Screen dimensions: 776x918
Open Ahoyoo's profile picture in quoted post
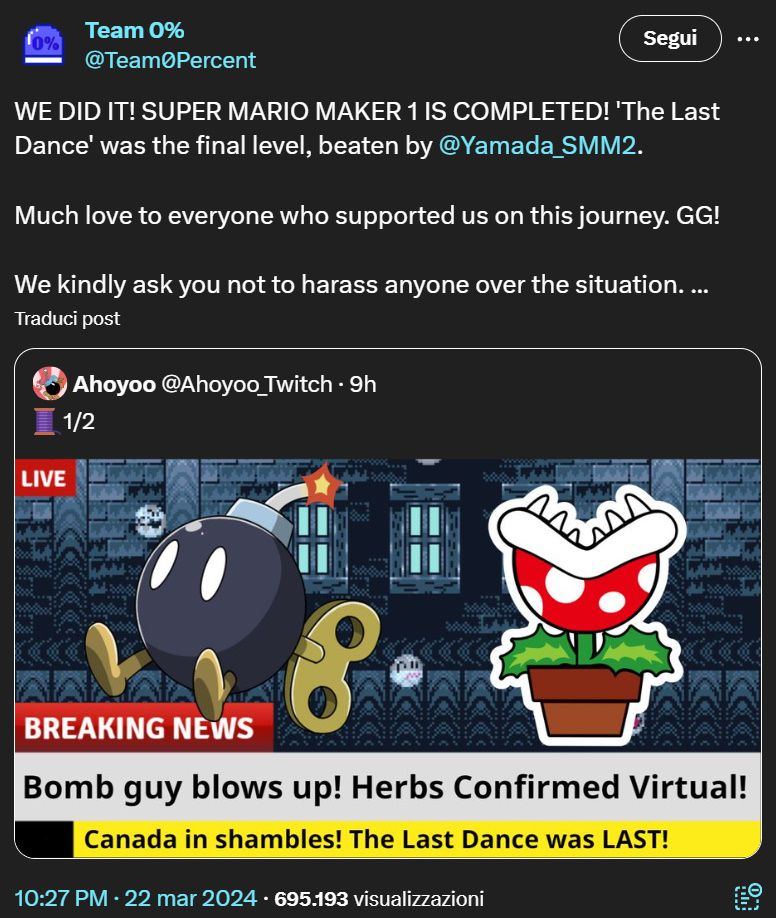(x=50, y=383)
